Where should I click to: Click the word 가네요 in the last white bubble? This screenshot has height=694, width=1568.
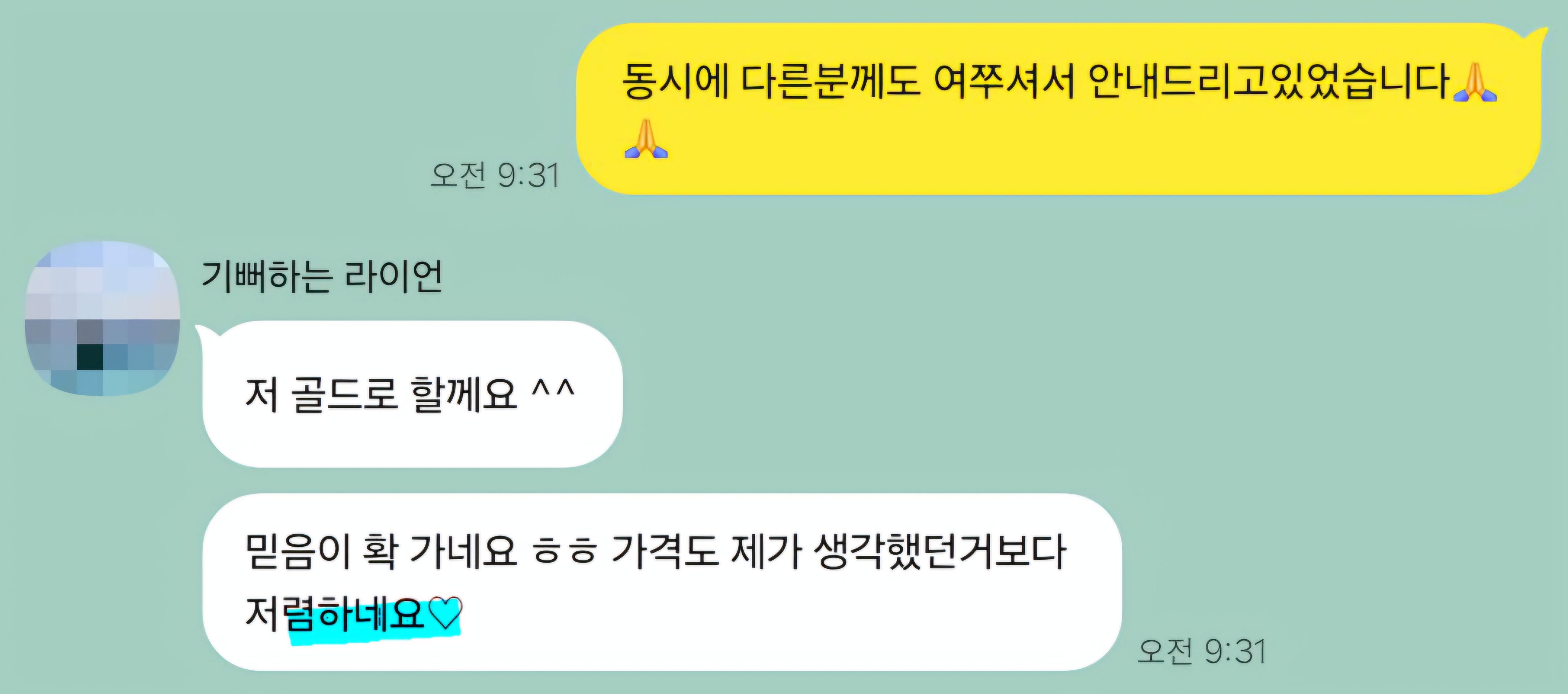(x=464, y=552)
